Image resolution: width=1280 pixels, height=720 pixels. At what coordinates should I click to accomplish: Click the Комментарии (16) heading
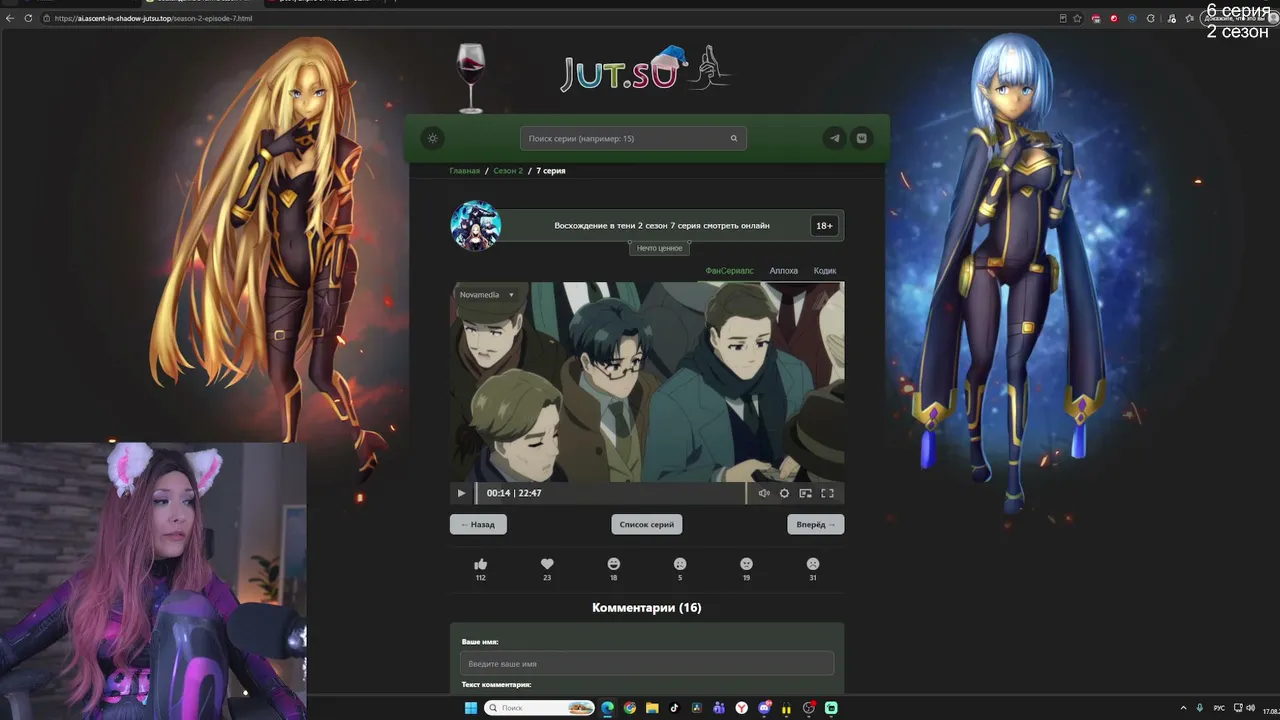647,607
